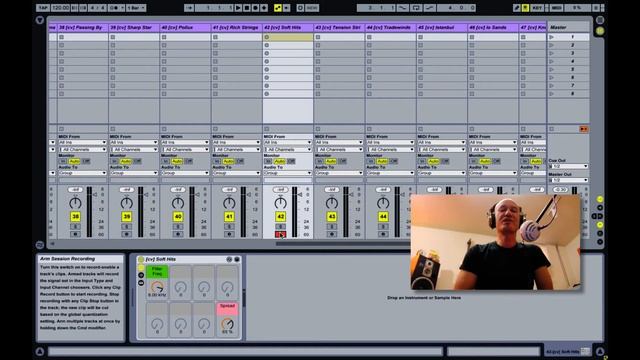
Task: Show the browser using the left triangle
Action: coord(40,20)
